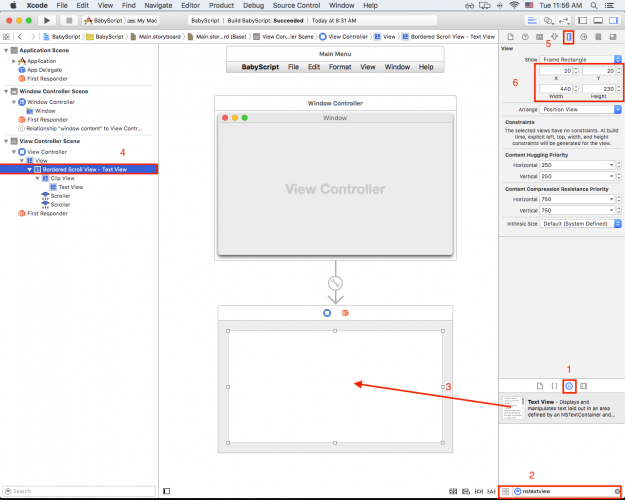Select the Window tree item

[x=45, y=111]
